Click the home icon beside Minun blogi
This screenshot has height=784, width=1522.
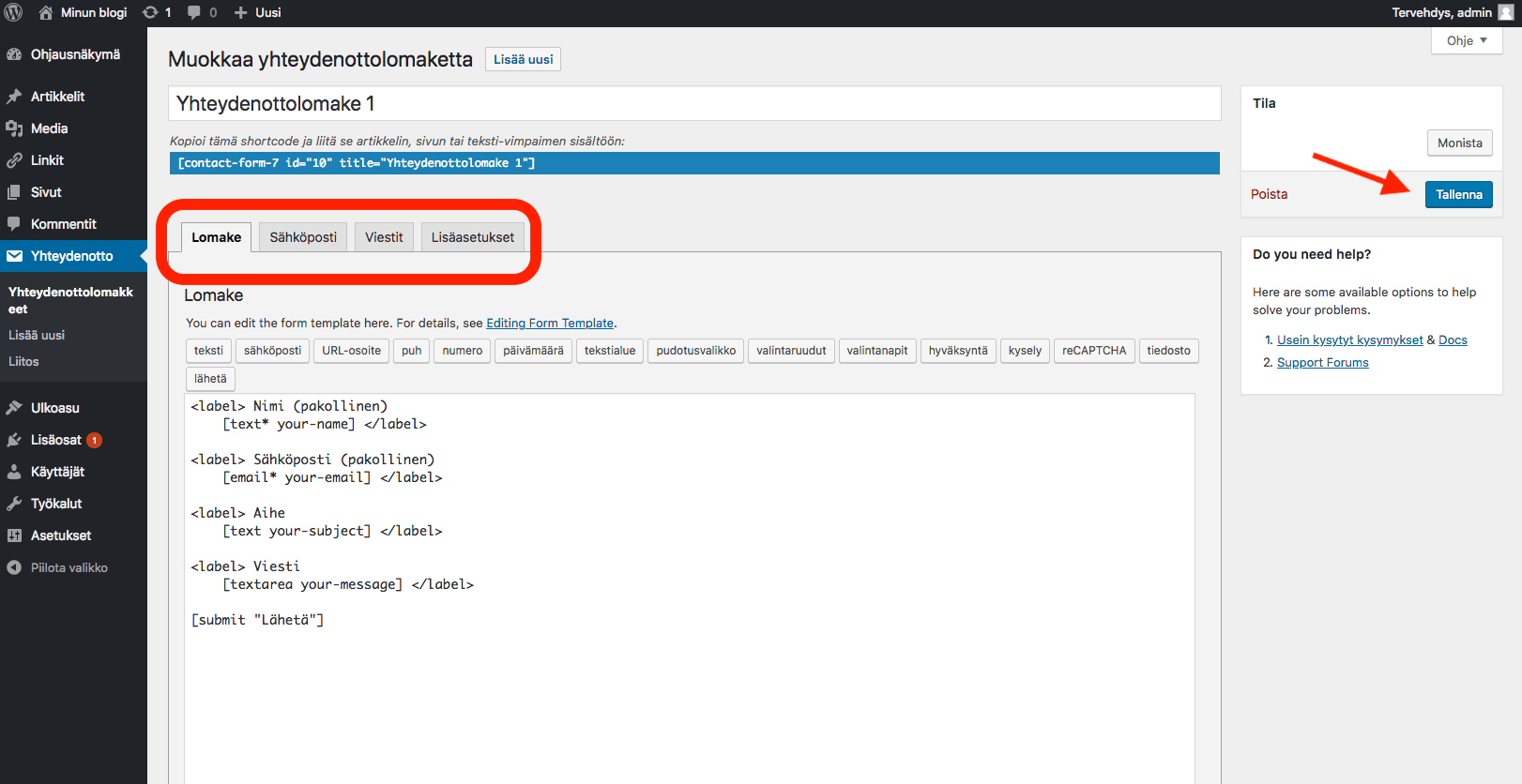(46, 12)
